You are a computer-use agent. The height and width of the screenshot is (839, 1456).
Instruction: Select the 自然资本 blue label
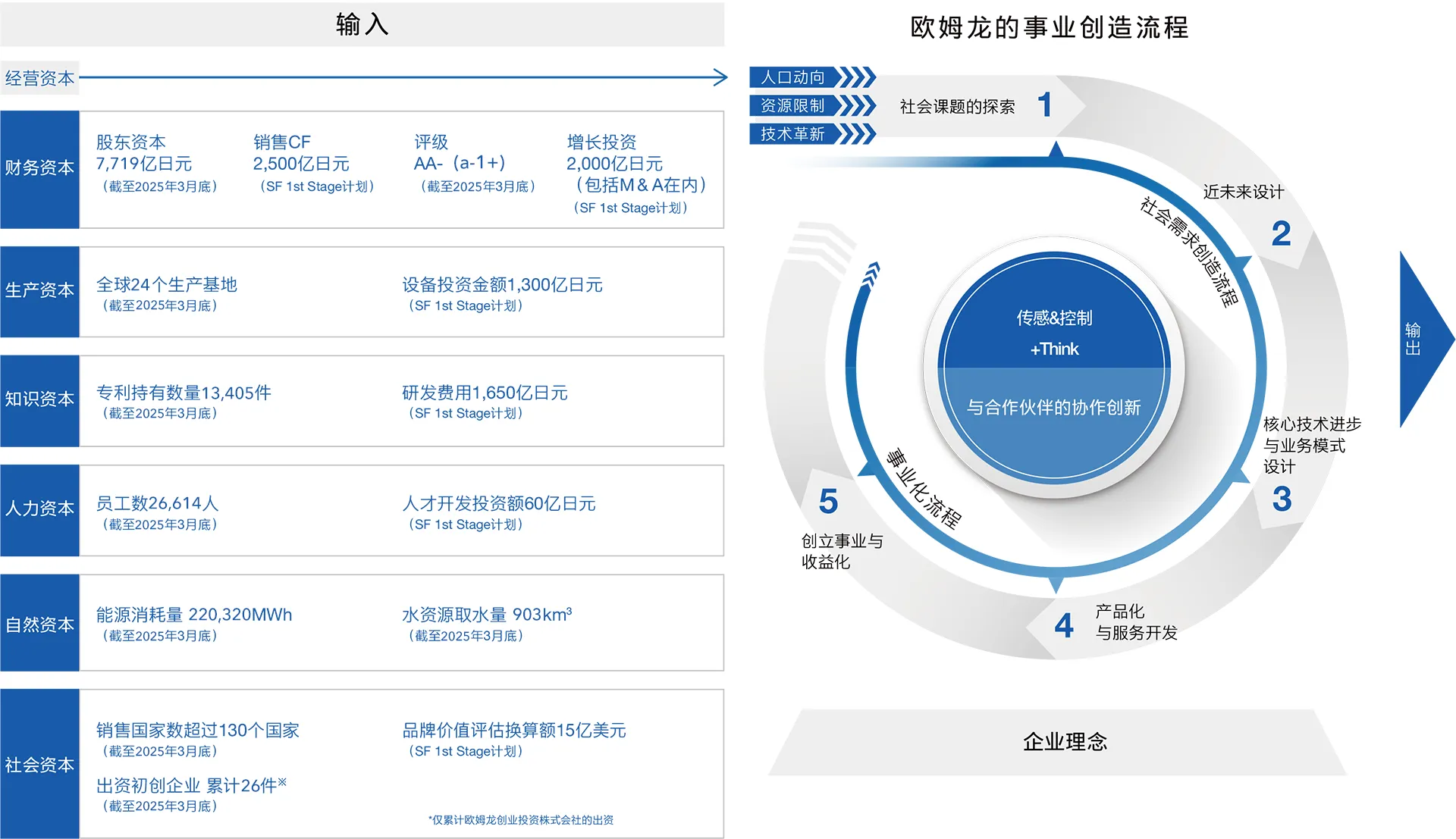[39, 623]
